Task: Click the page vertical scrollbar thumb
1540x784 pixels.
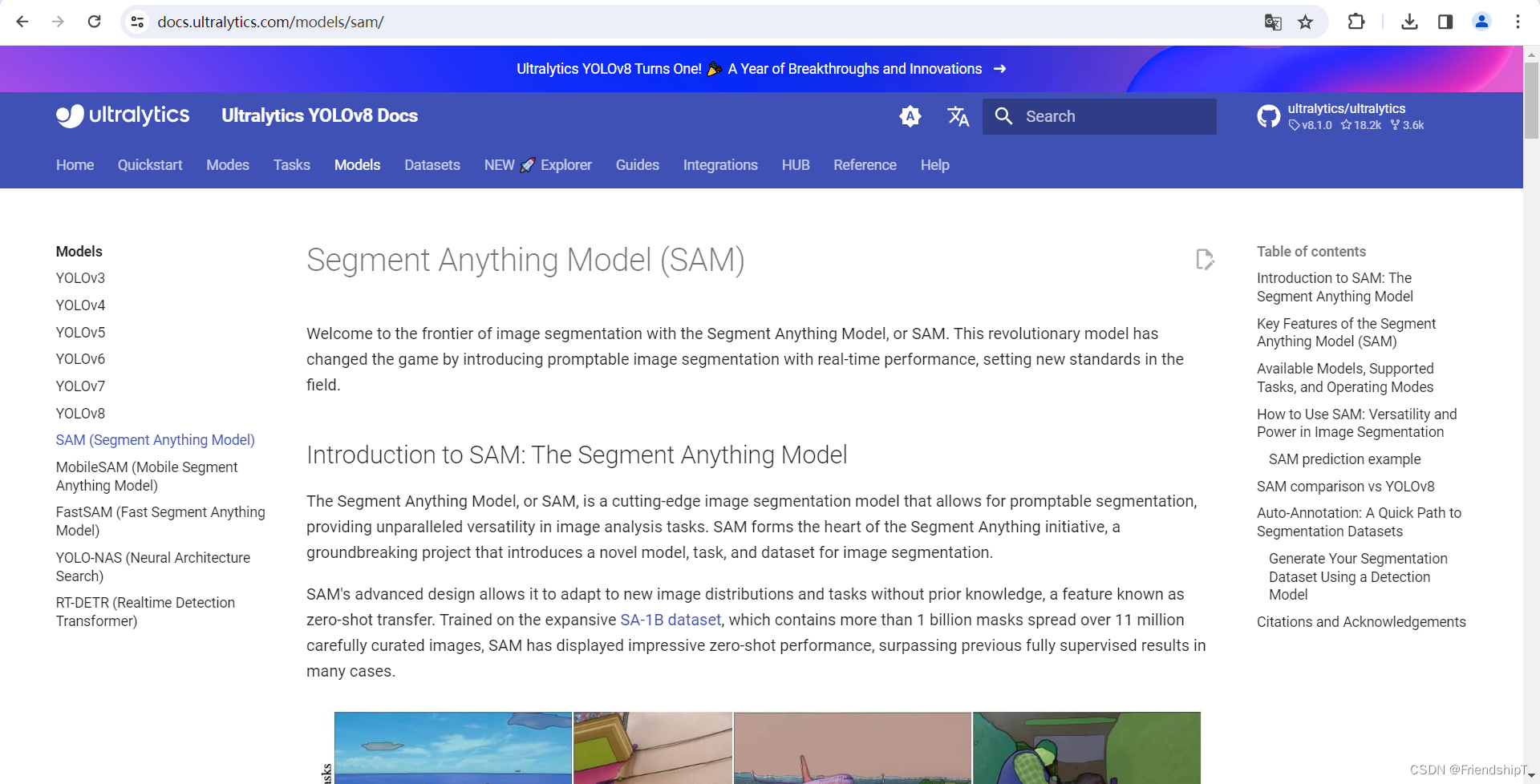Action: 1531,100
